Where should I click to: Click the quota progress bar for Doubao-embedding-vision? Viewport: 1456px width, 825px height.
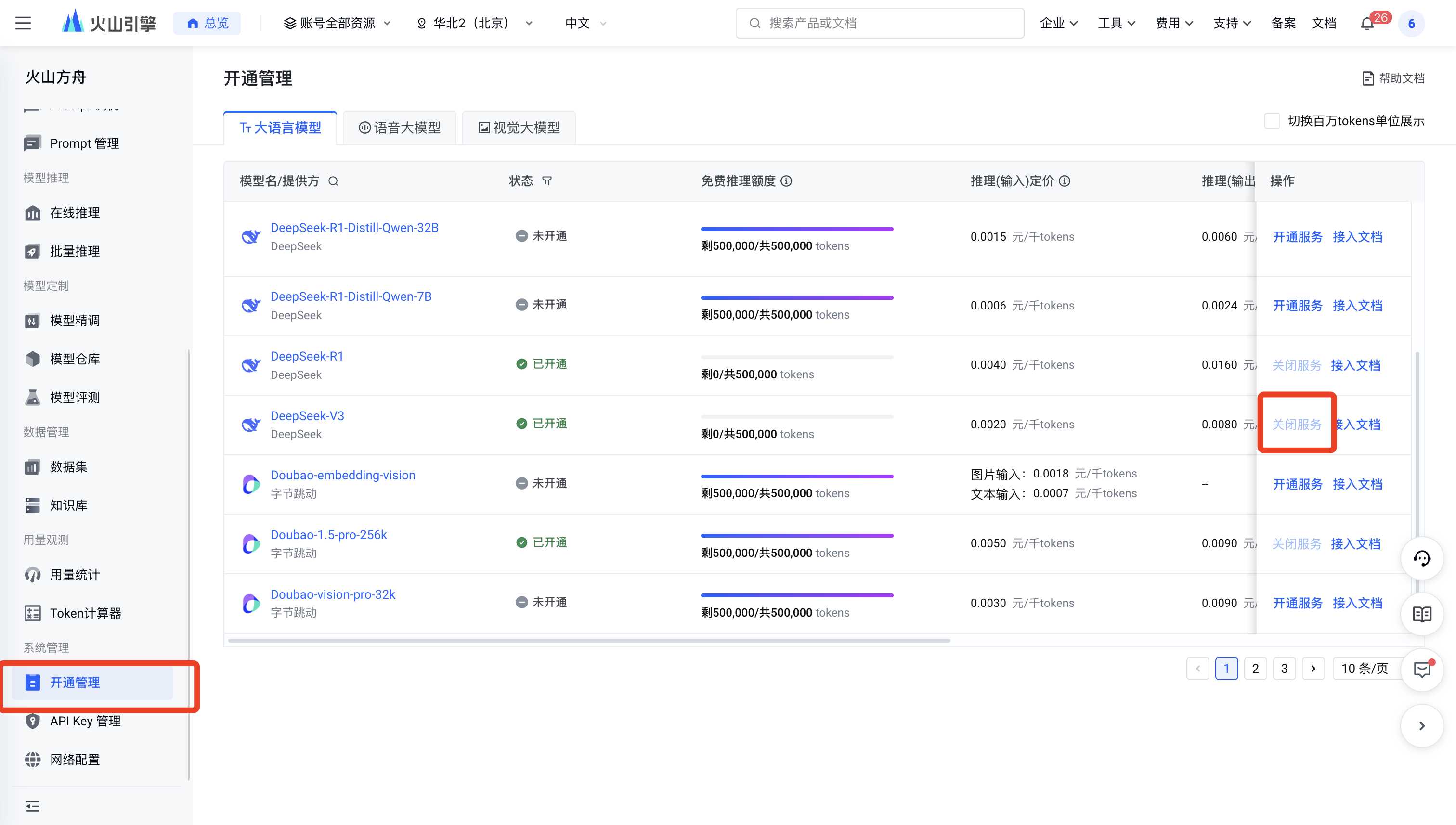click(x=797, y=477)
